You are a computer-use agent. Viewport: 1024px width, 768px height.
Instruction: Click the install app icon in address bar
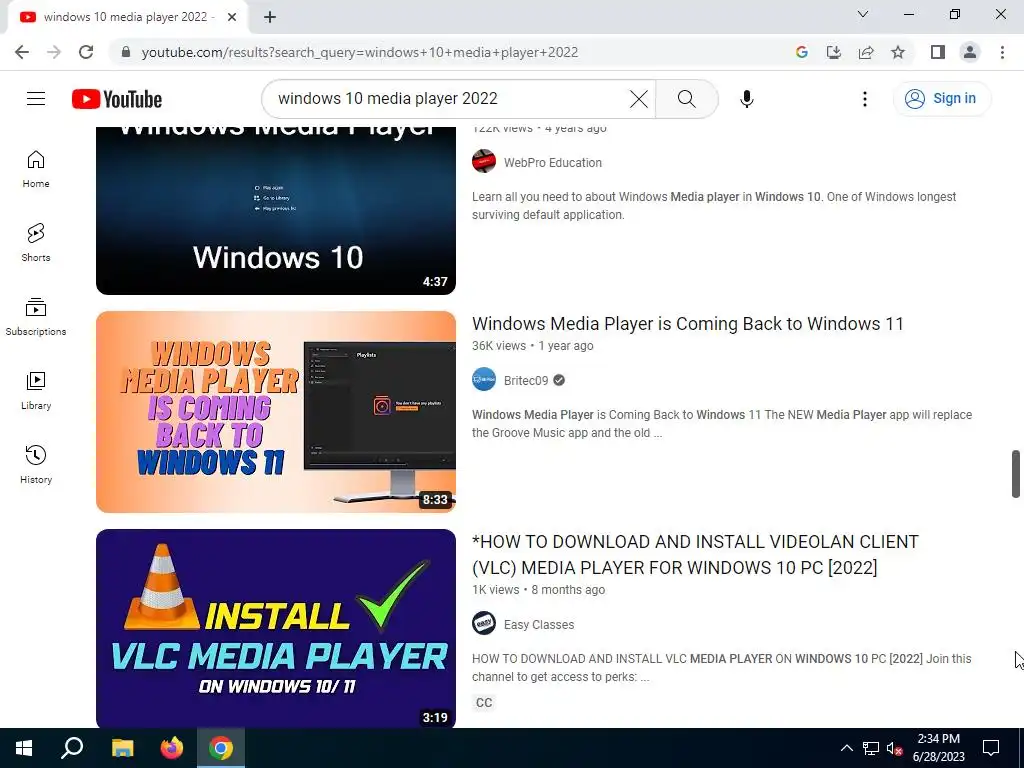tap(833, 52)
